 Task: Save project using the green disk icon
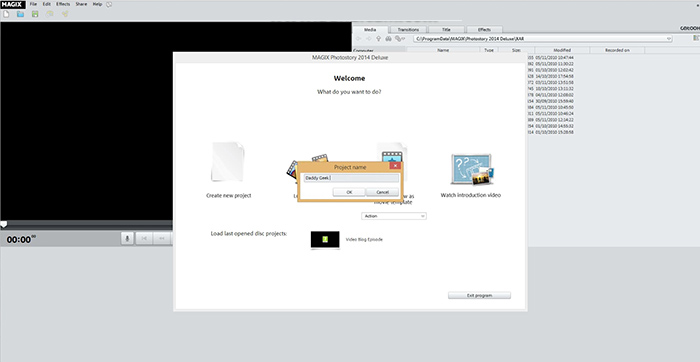35,14
